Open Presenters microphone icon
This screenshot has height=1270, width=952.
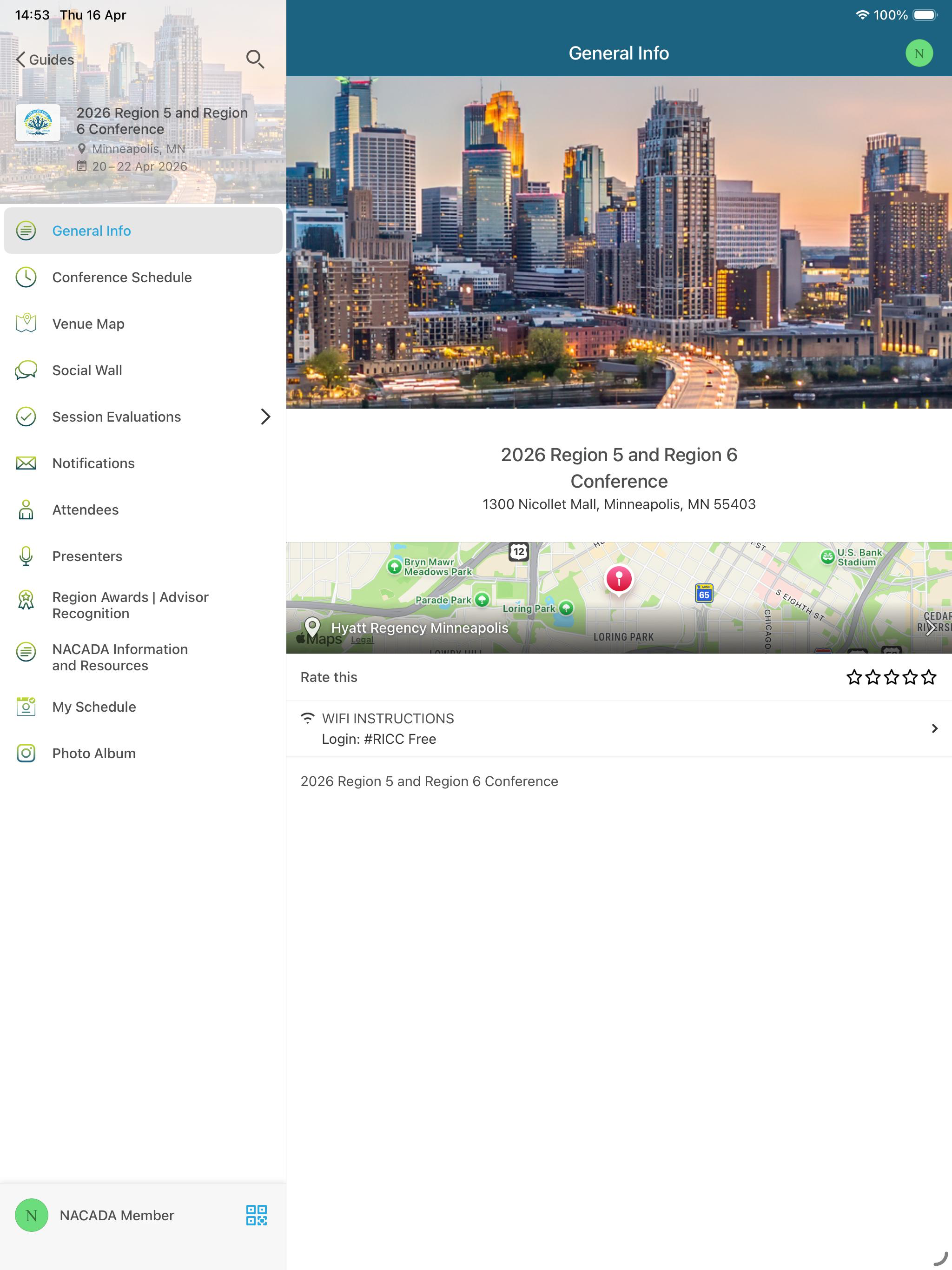[x=26, y=556]
